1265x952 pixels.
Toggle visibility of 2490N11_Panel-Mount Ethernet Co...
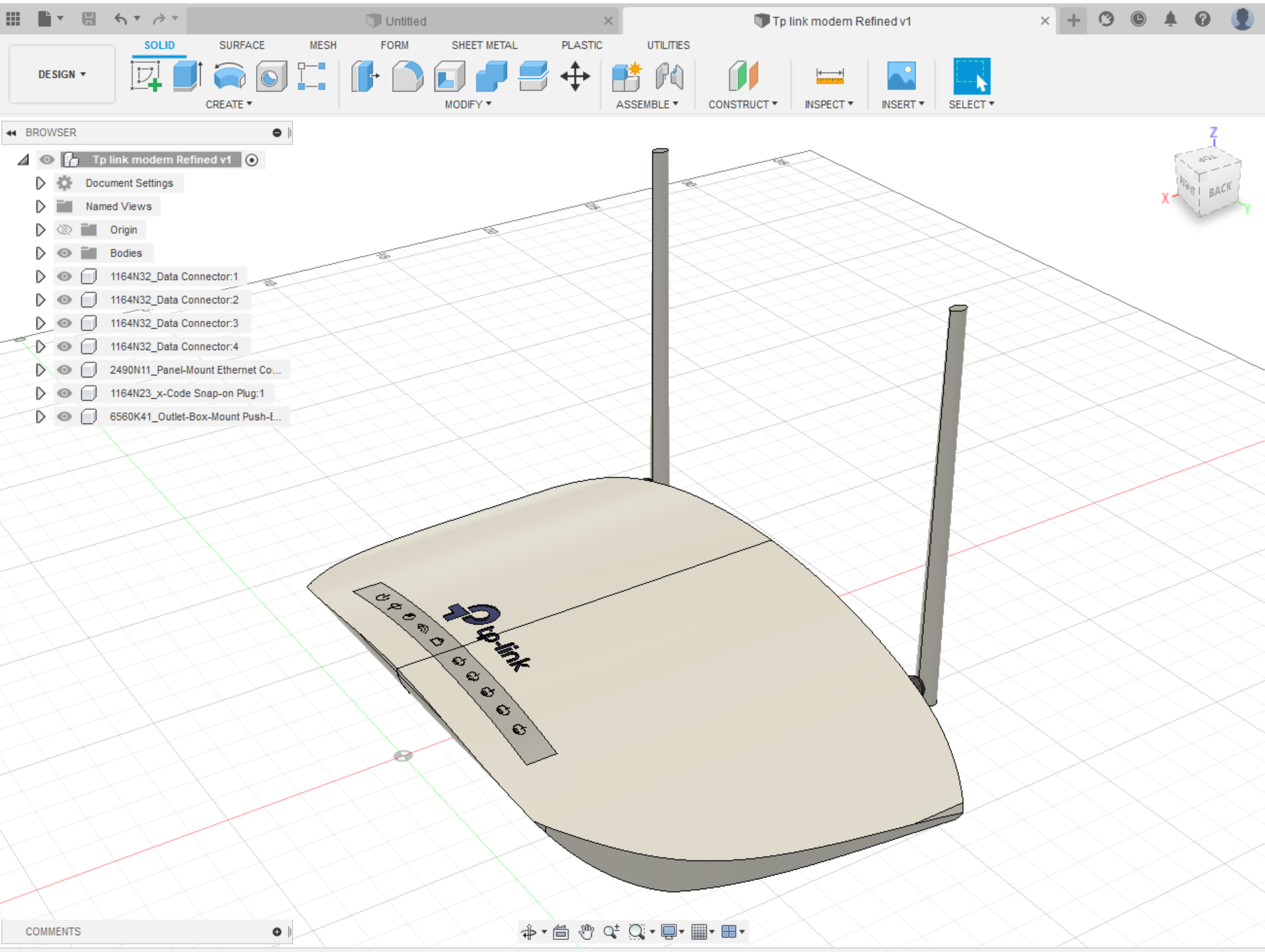63,370
